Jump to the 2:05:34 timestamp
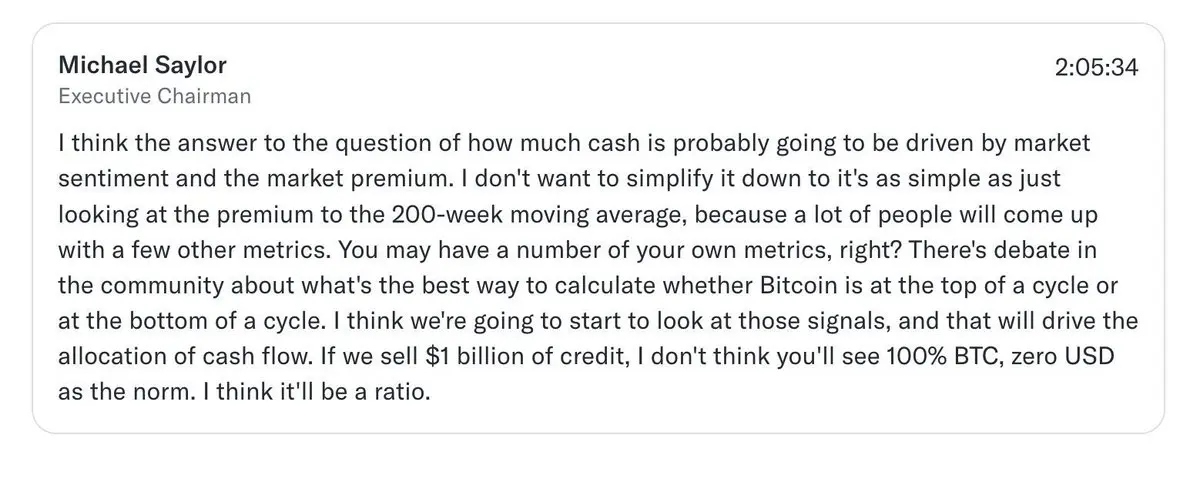The width and height of the screenshot is (1200, 482). coord(1097,68)
